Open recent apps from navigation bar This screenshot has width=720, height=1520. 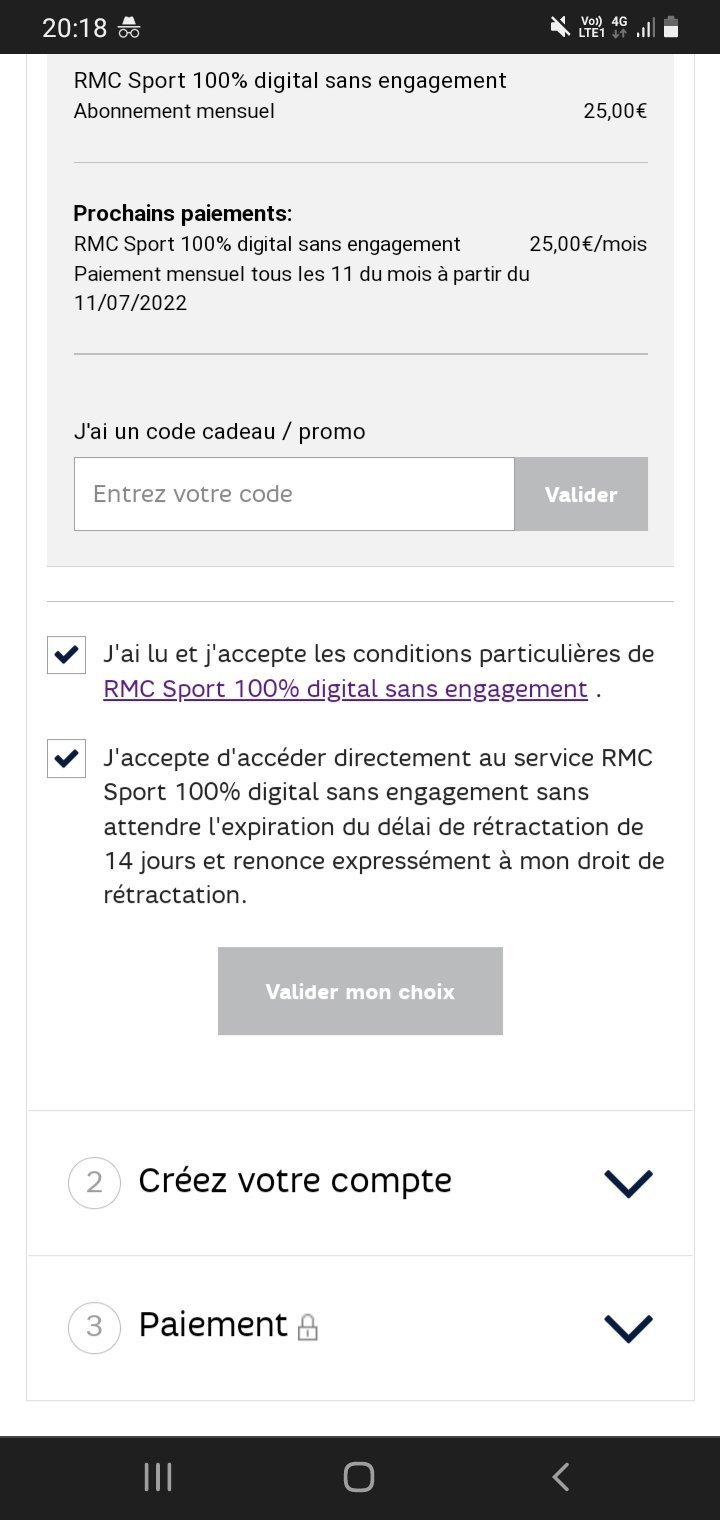(x=158, y=1477)
